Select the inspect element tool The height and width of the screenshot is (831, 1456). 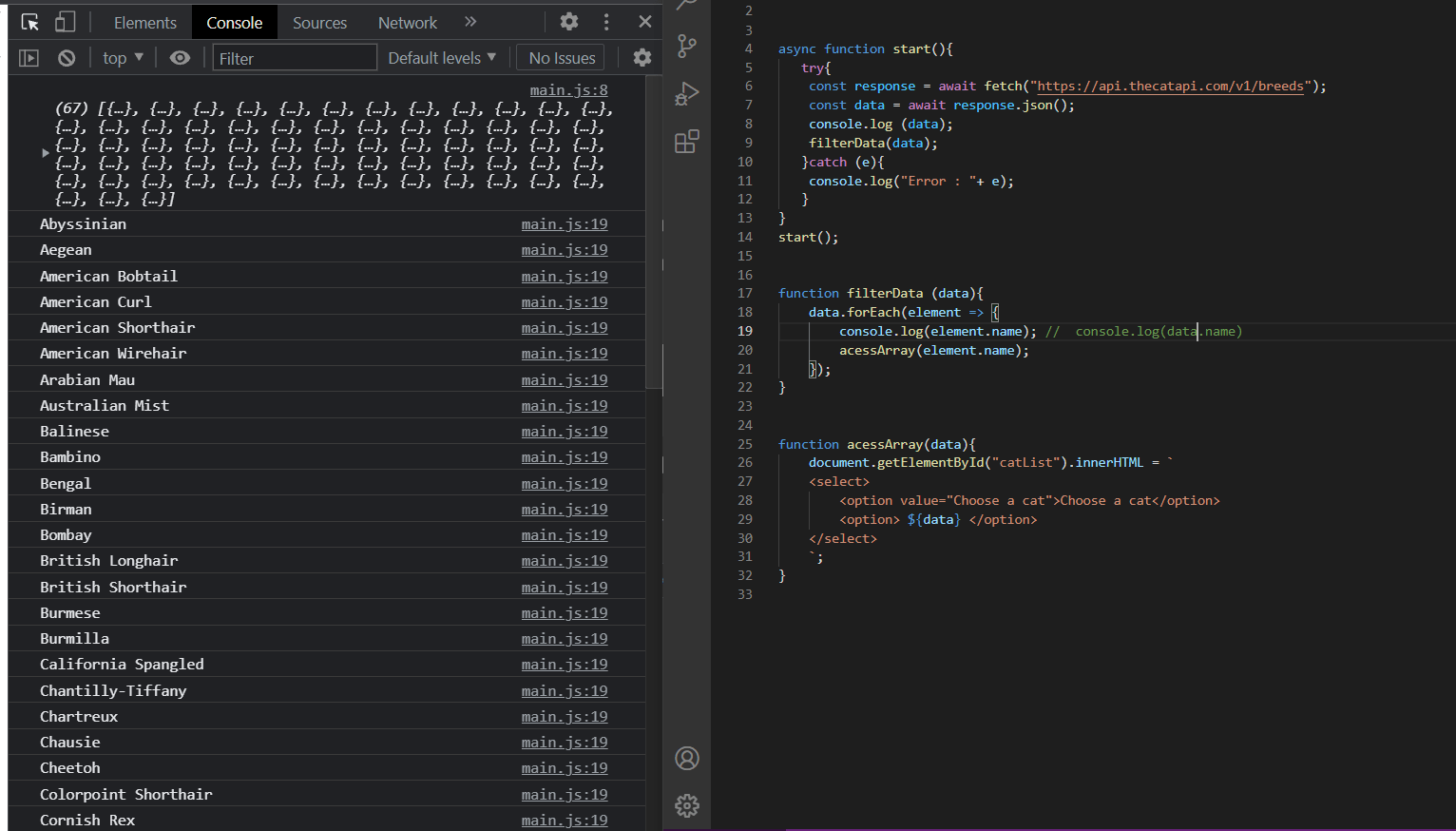click(29, 21)
